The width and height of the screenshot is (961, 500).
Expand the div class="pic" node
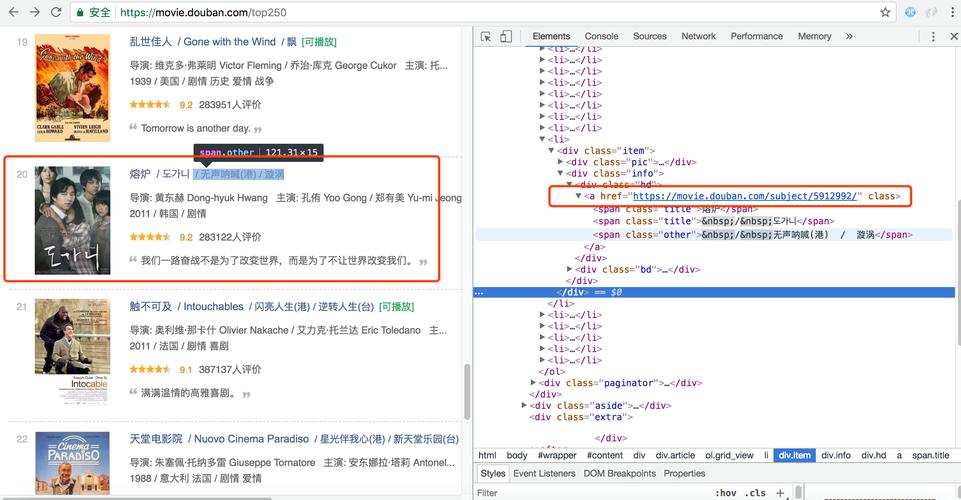[x=560, y=162]
